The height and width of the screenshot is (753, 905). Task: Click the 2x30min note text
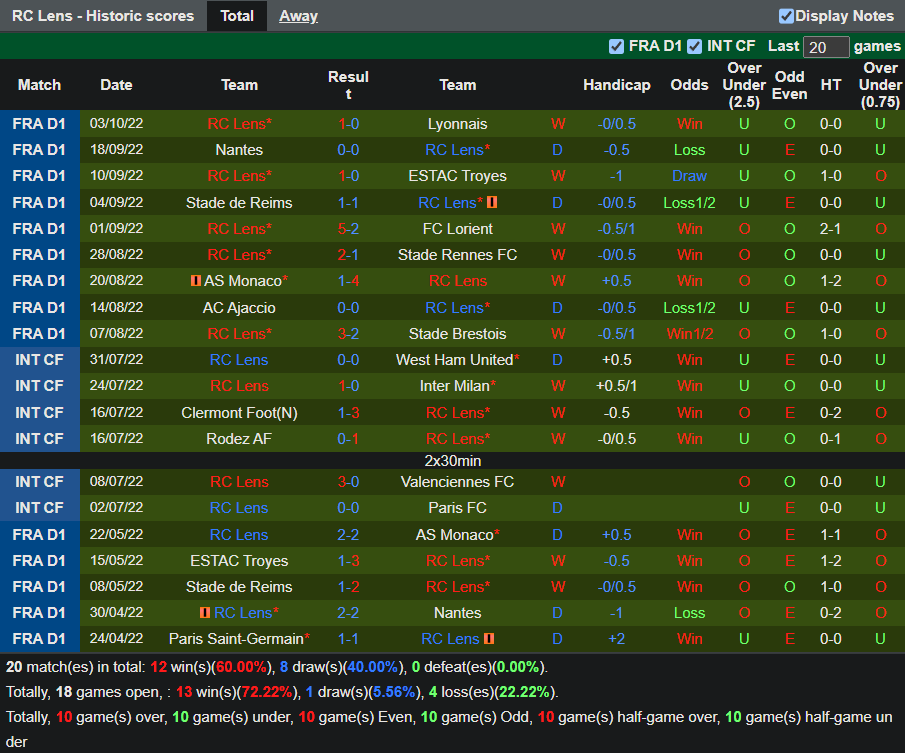coord(452,460)
